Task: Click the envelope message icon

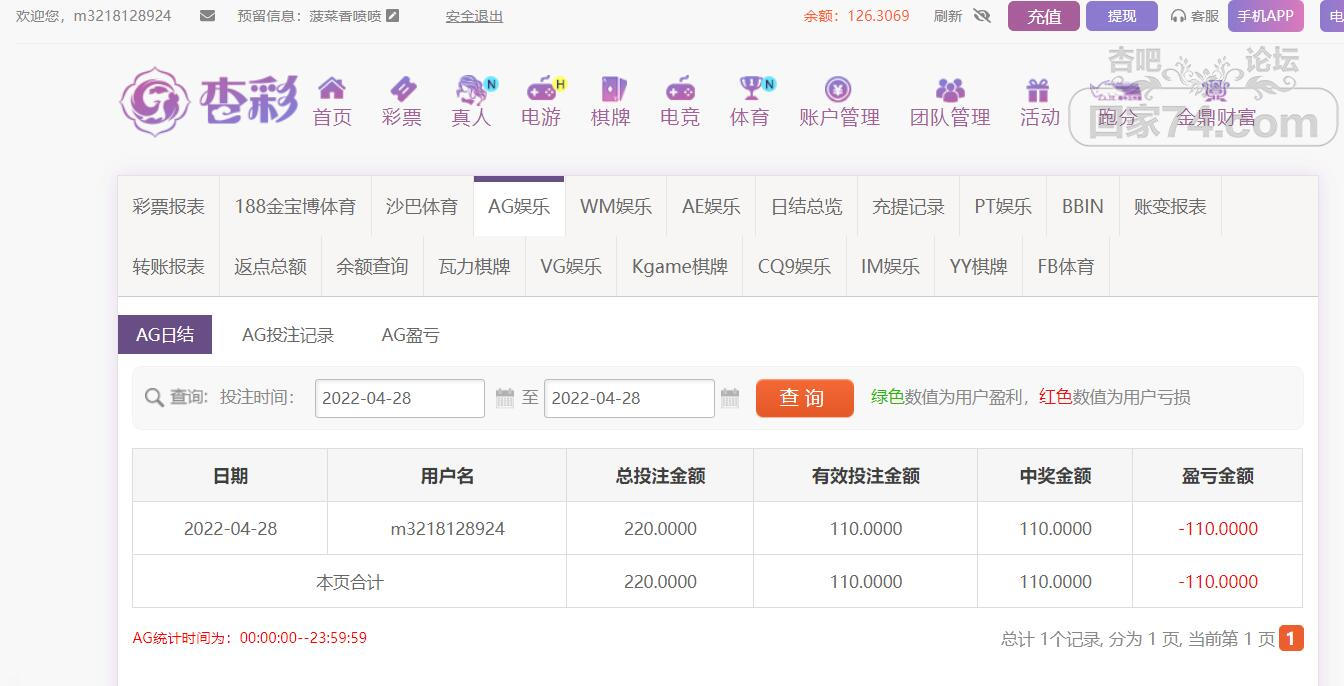Action: pos(207,16)
